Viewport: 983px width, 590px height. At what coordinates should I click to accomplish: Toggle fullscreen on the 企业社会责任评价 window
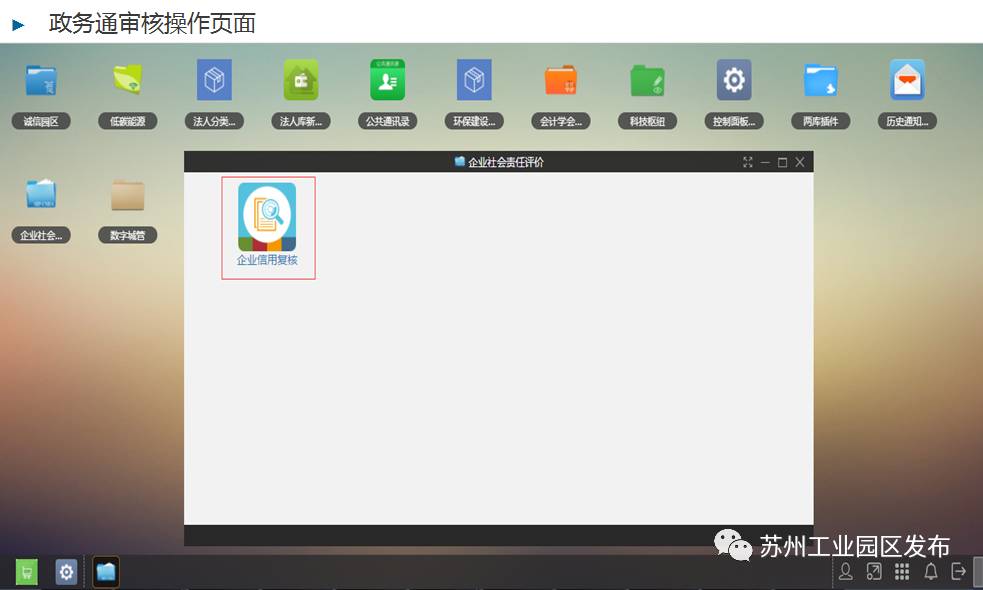pyautogui.click(x=748, y=161)
